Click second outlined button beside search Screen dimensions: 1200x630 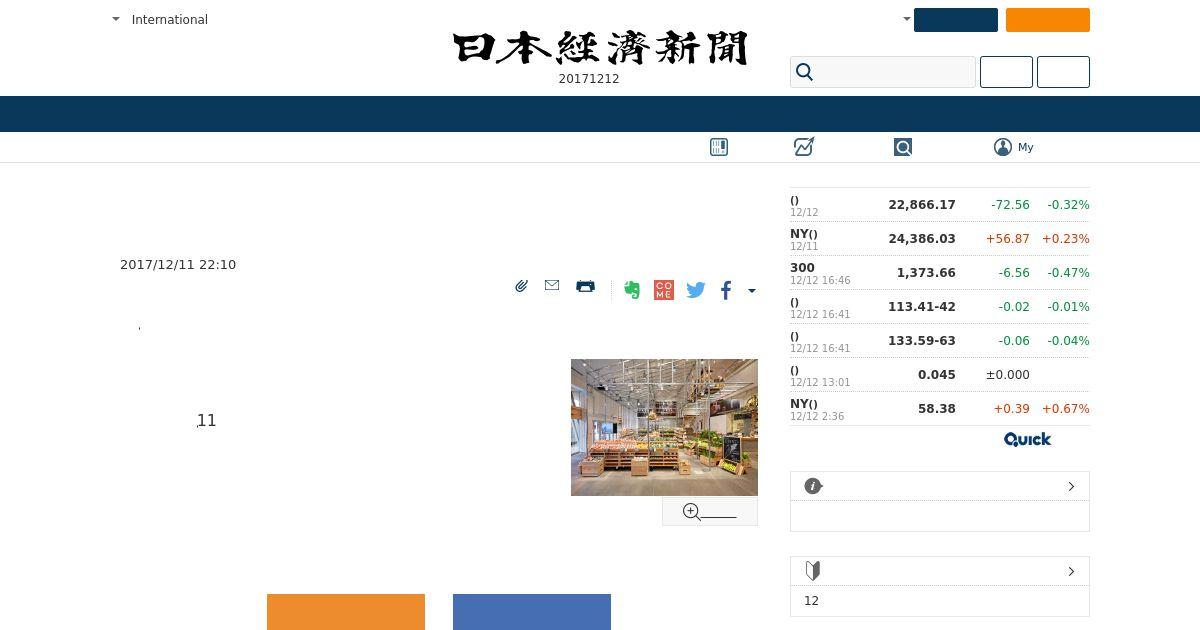[1063, 72]
